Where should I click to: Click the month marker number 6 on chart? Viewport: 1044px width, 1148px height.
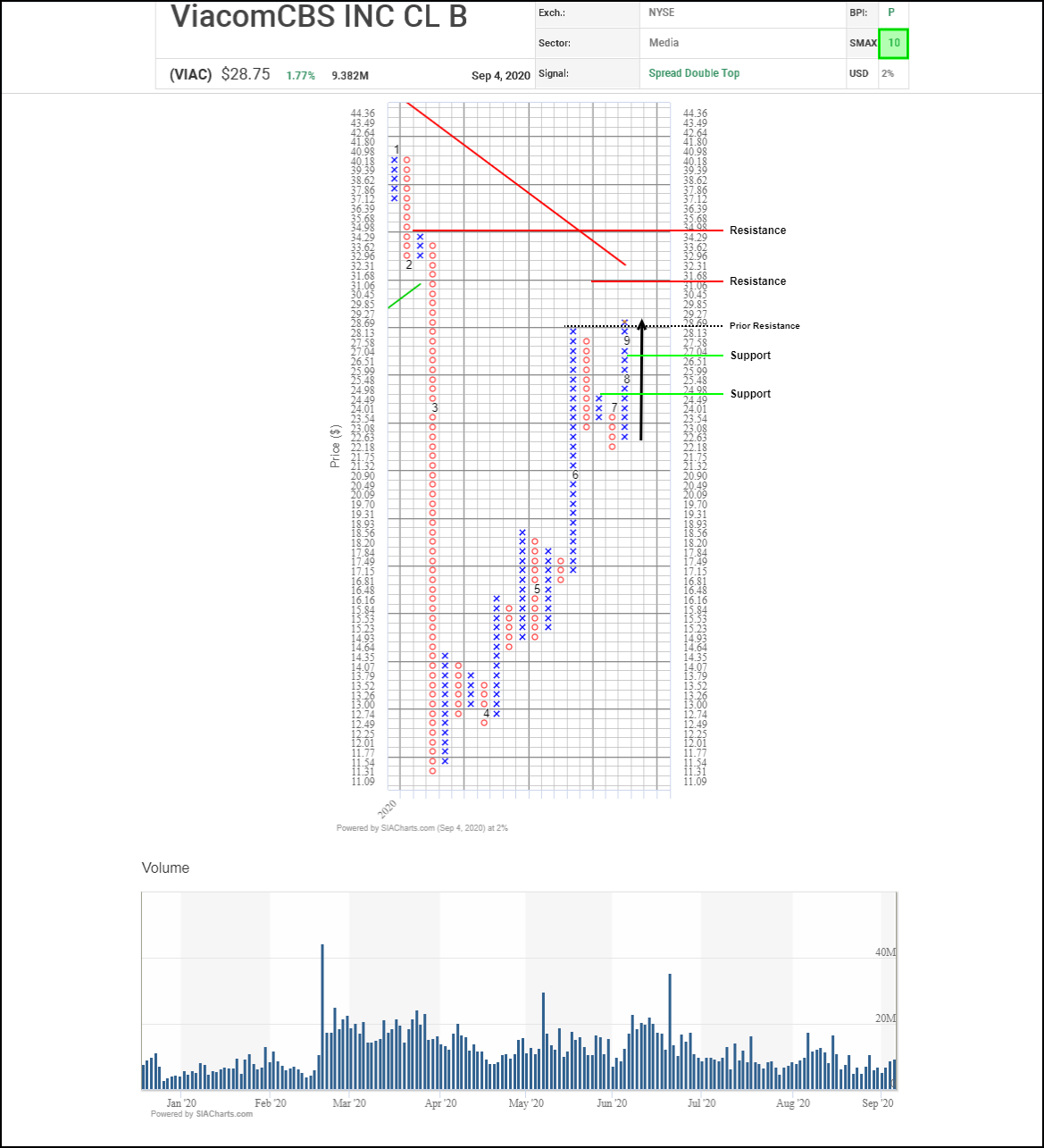tap(575, 475)
